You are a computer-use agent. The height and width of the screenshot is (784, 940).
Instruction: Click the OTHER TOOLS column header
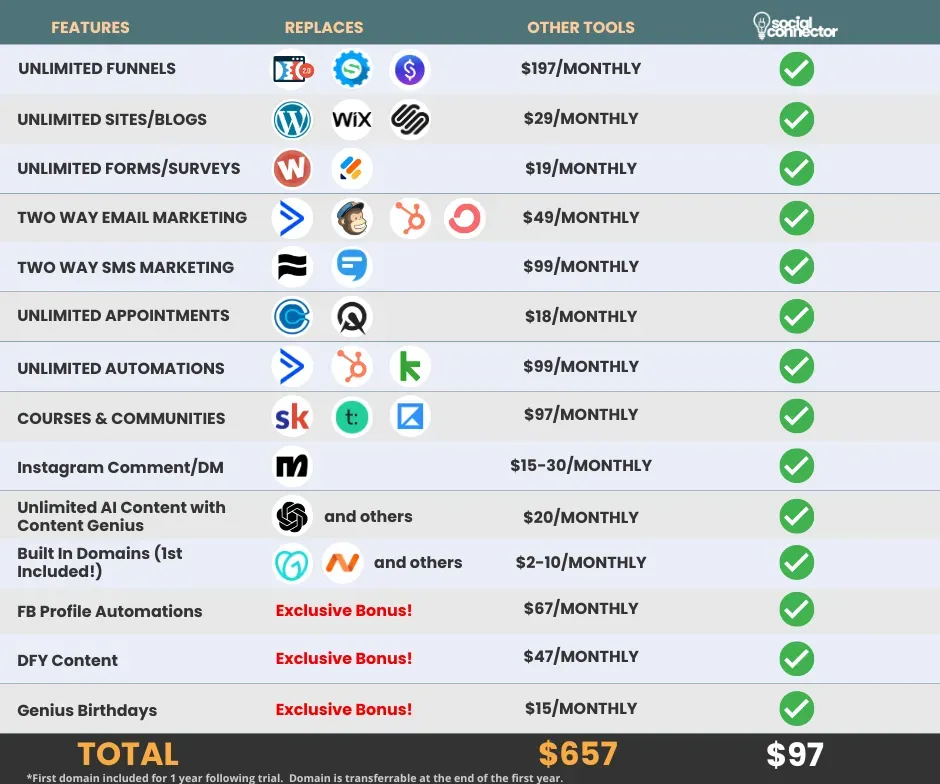(x=581, y=28)
